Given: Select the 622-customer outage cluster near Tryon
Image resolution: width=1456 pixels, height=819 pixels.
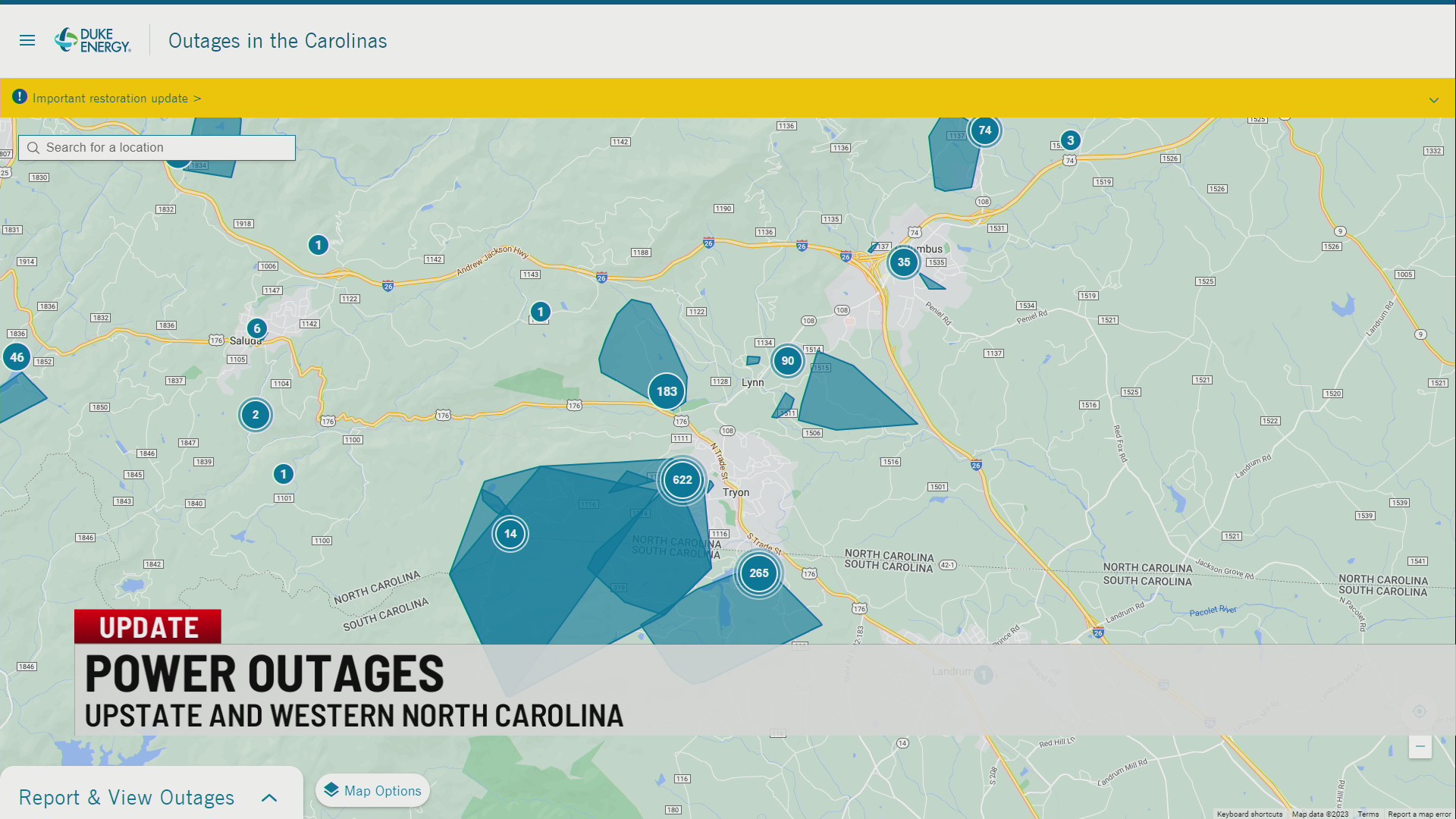Looking at the screenshot, I should [x=681, y=479].
